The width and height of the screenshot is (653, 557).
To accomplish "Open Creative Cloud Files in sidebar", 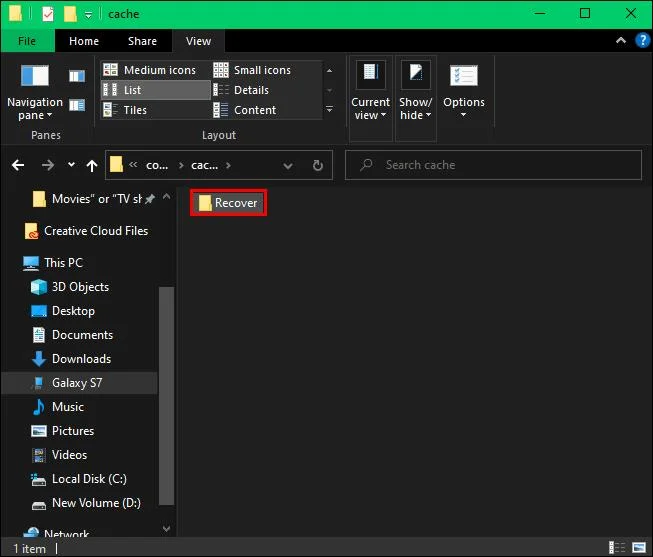I will (87, 231).
